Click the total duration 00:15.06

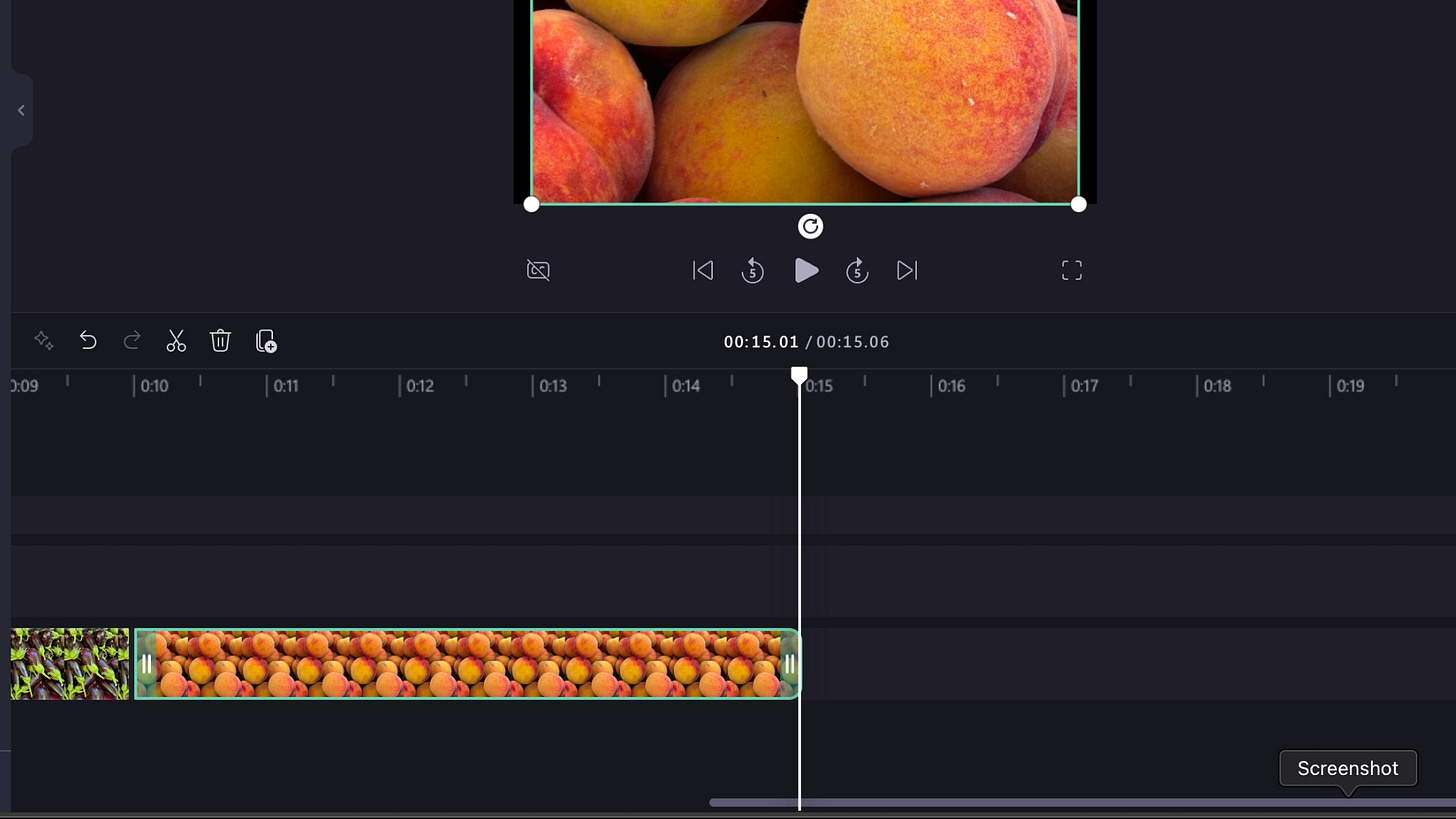[x=852, y=342]
